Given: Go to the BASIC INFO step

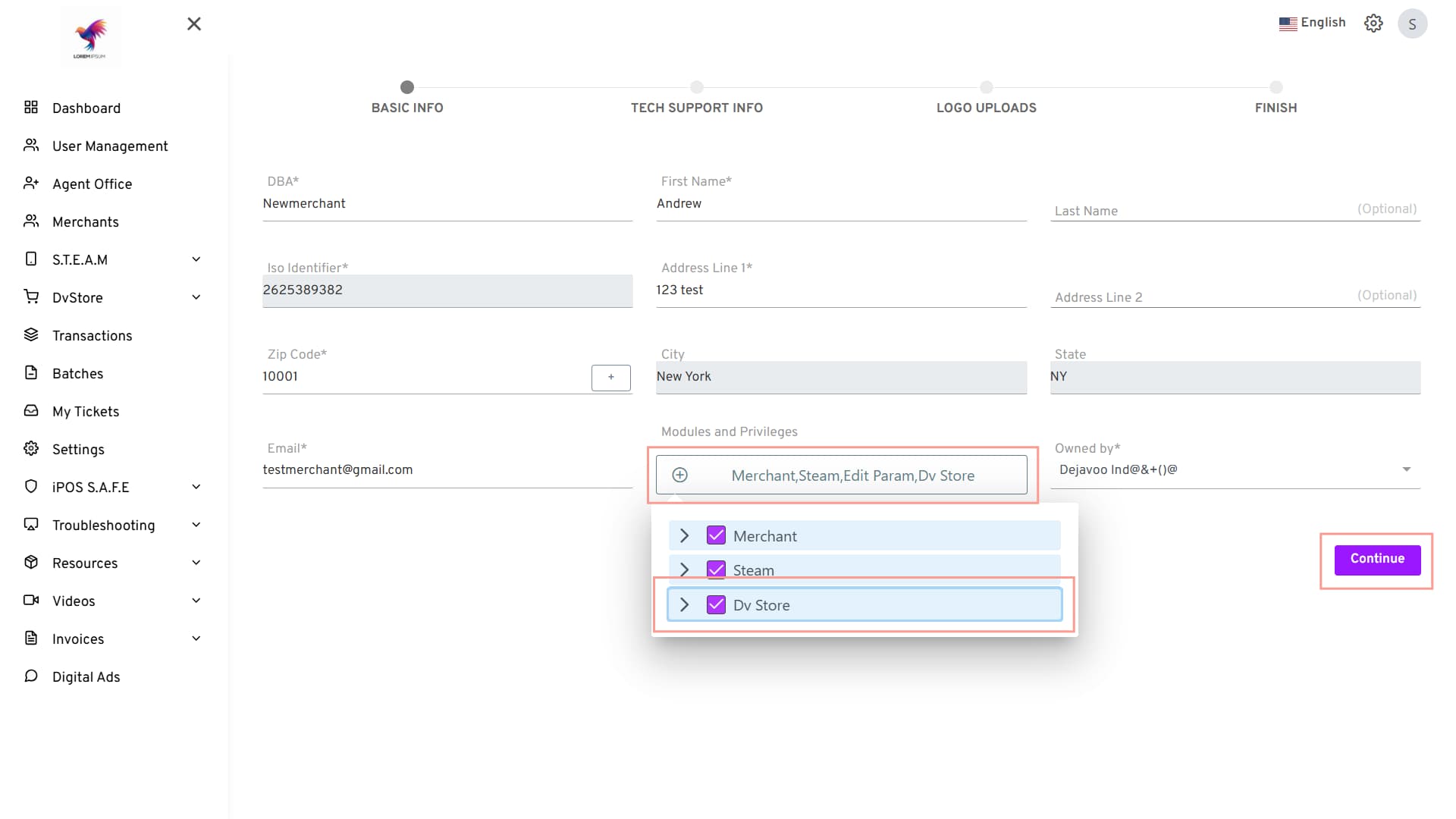Looking at the screenshot, I should [407, 98].
